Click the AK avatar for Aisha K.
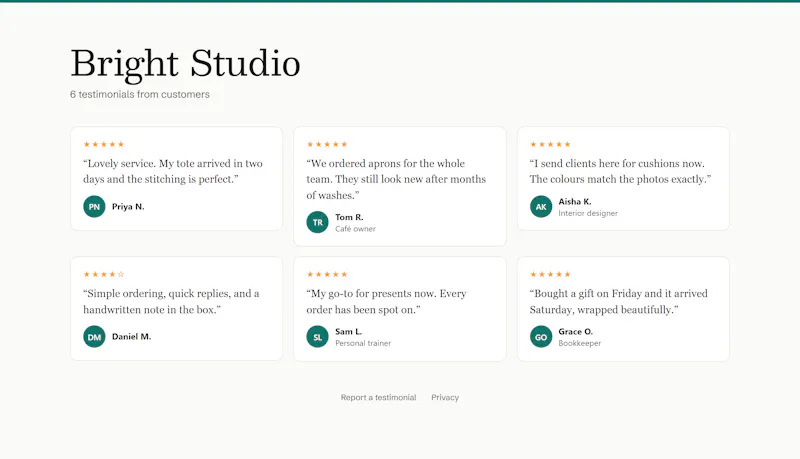 pyautogui.click(x=541, y=207)
